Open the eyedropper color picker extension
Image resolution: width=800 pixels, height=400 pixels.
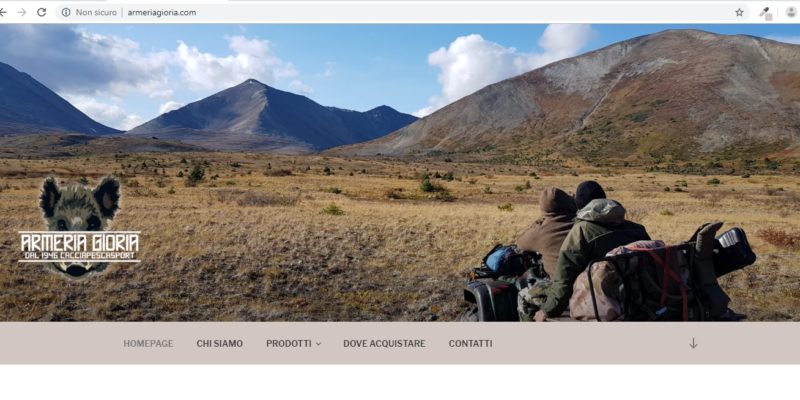(765, 13)
